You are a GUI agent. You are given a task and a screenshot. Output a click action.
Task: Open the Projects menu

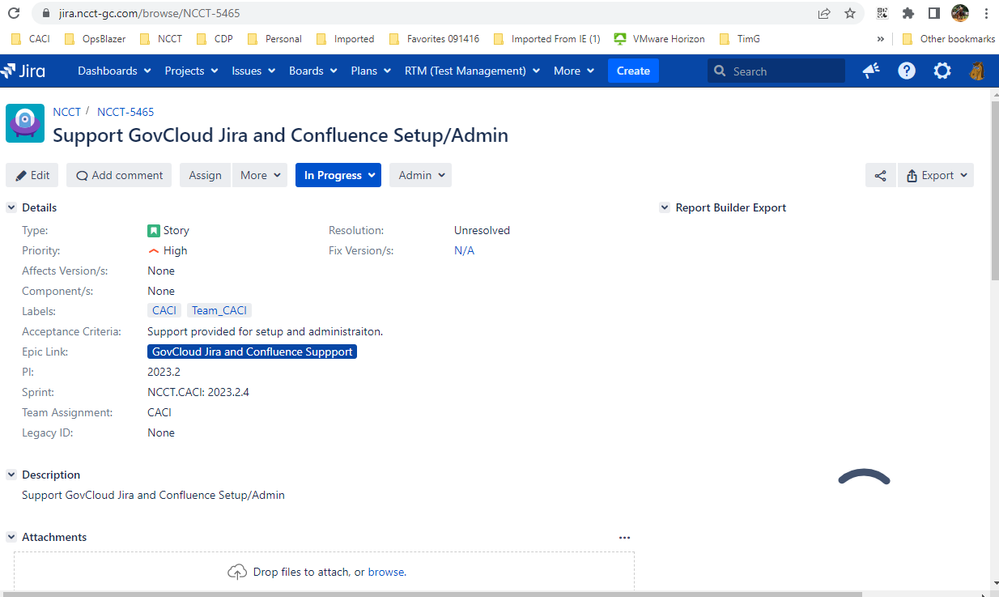pos(191,71)
